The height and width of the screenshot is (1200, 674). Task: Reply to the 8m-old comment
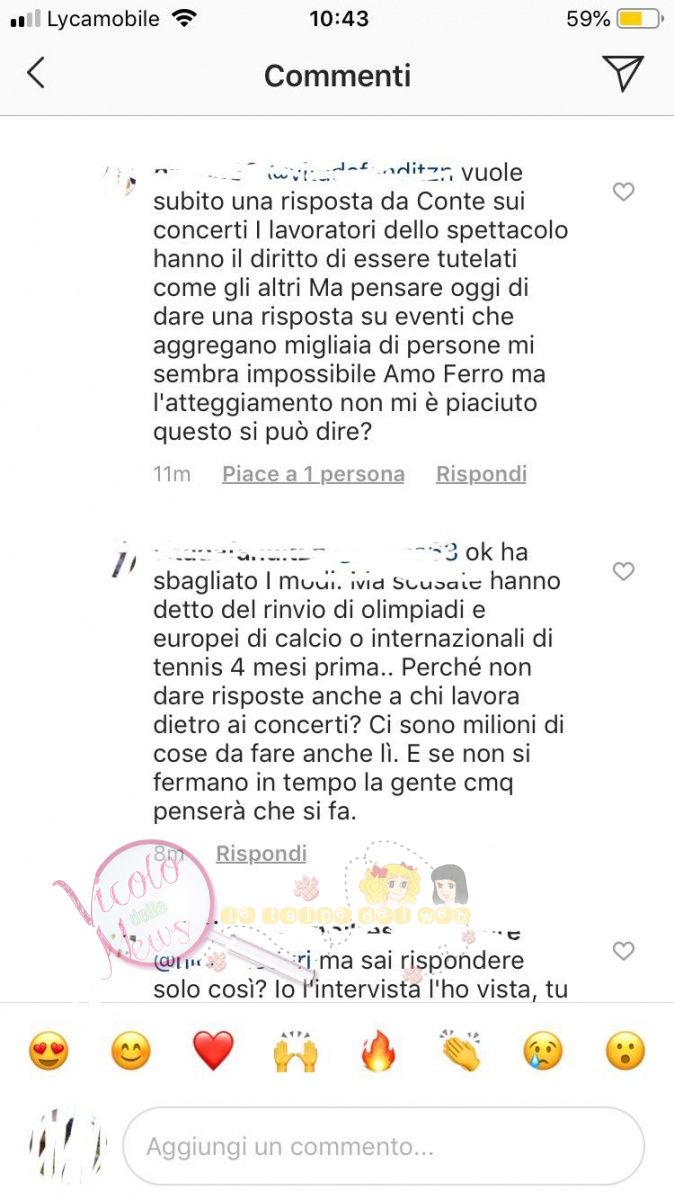pyautogui.click(x=261, y=853)
